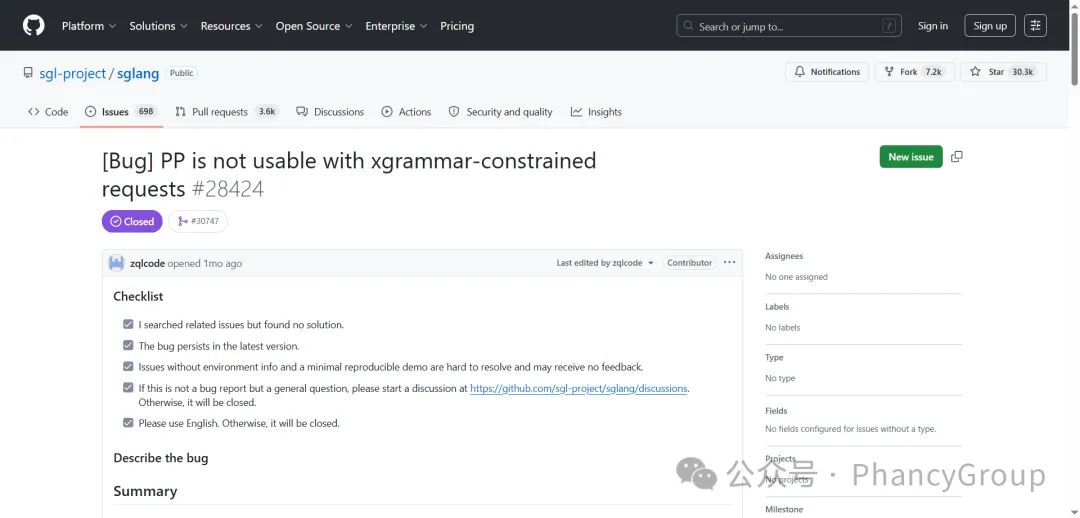Viewport: 1080px width, 518px height.
Task: Click the green New issue button
Action: (911, 157)
